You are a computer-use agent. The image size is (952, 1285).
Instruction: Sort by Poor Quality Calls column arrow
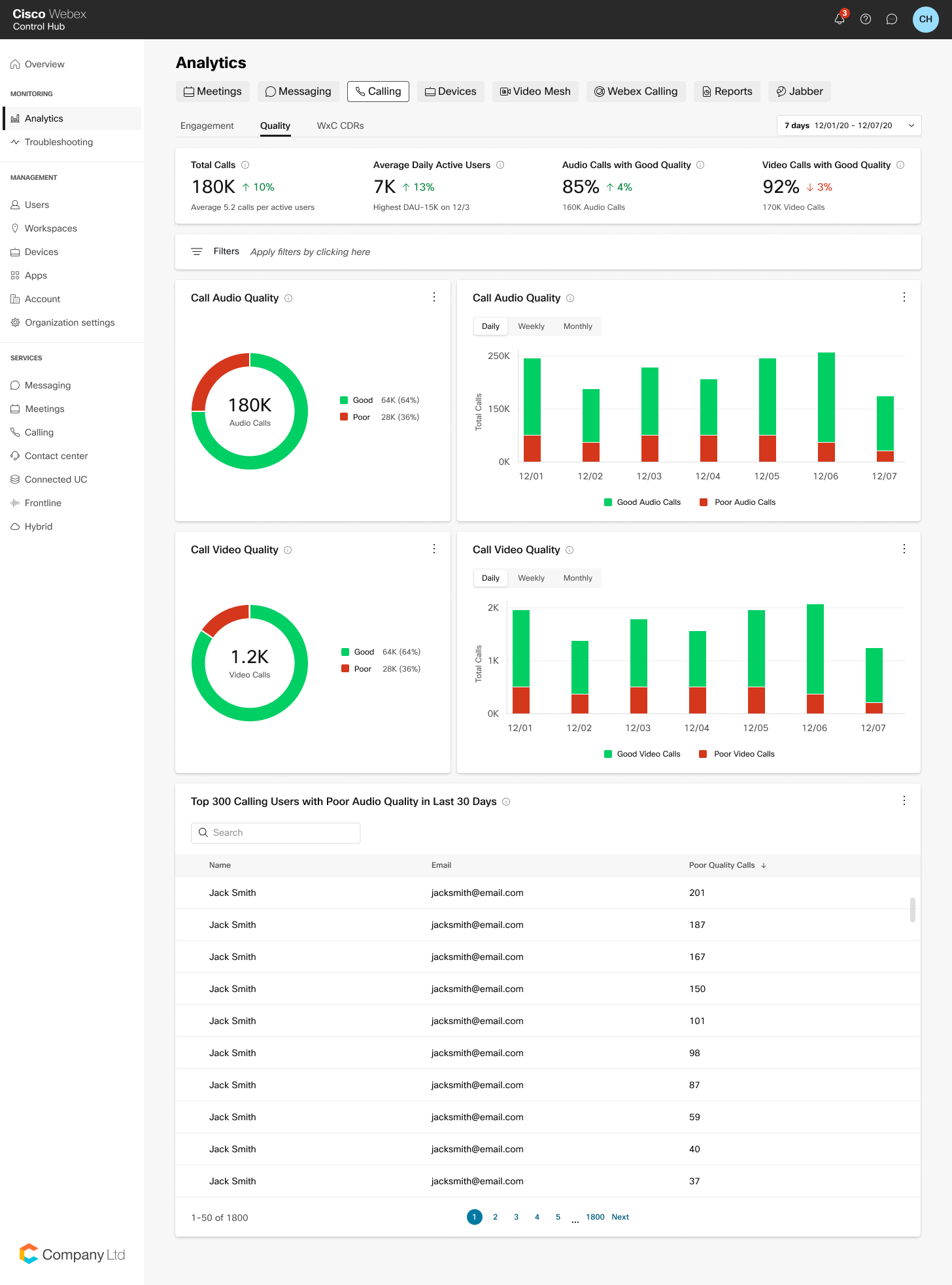point(764,865)
